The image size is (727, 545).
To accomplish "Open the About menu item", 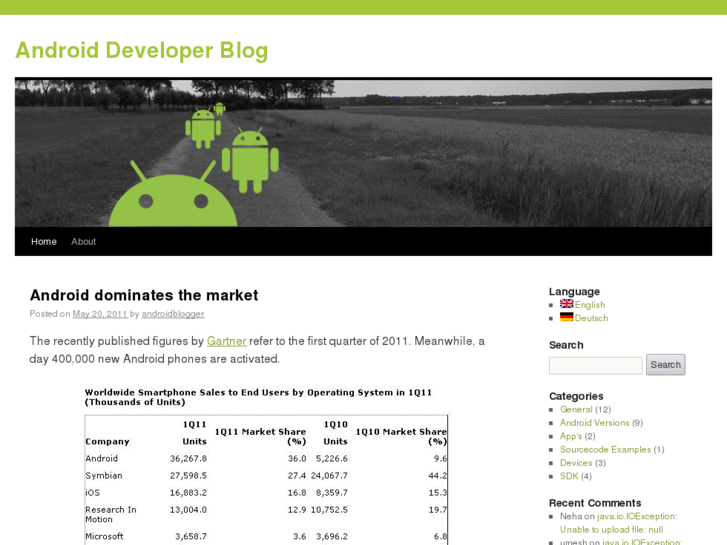I will (x=83, y=242).
